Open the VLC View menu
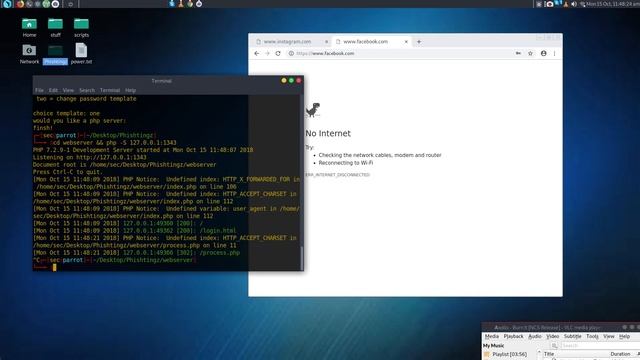 pos(609,336)
